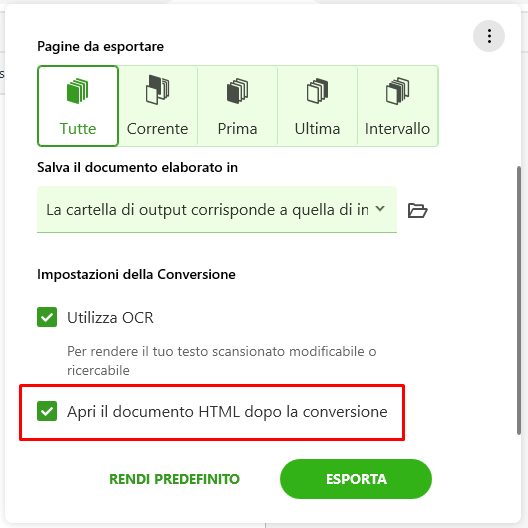
Task: Pick the Ultima page icon
Action: point(317,91)
